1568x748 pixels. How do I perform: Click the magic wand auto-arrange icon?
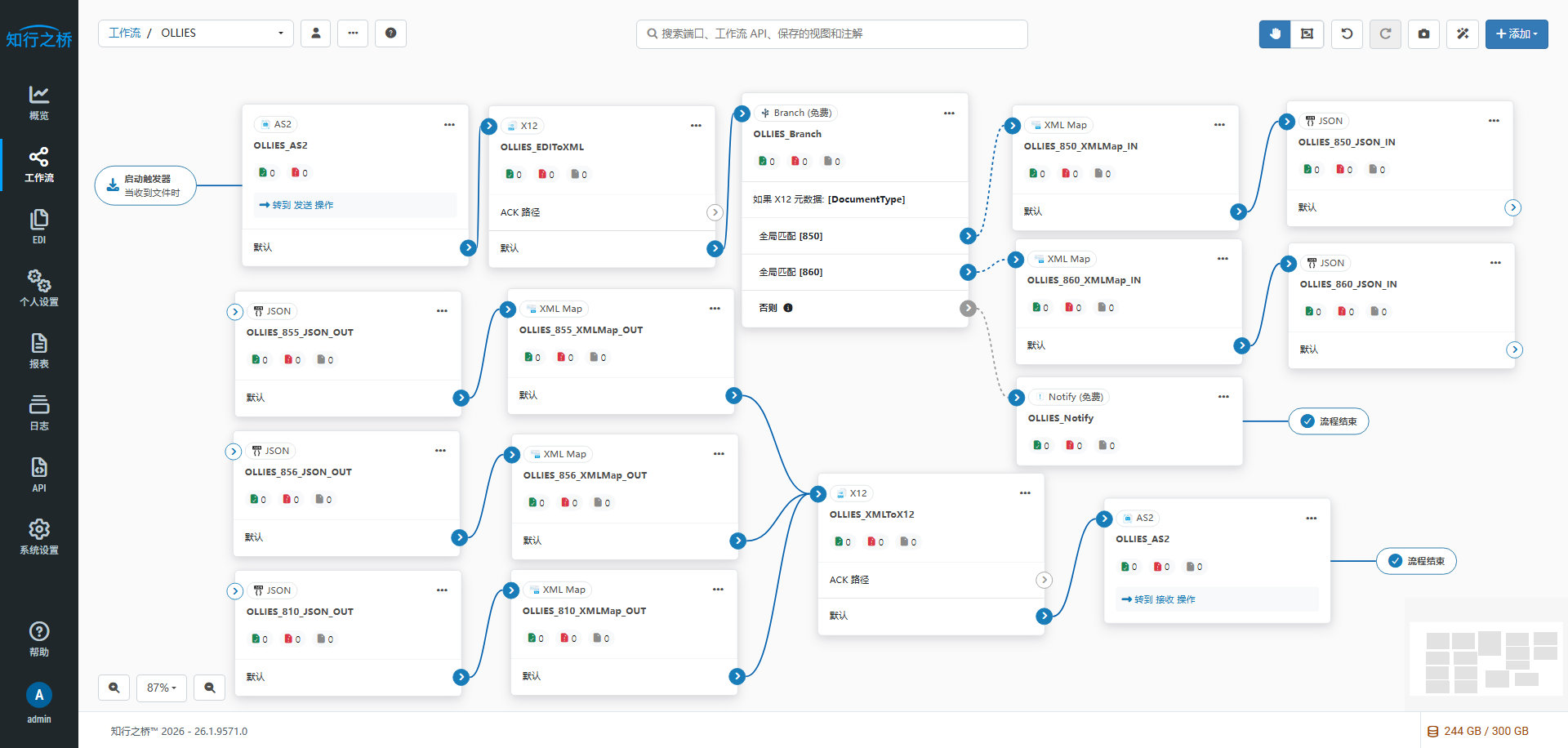(x=1462, y=33)
